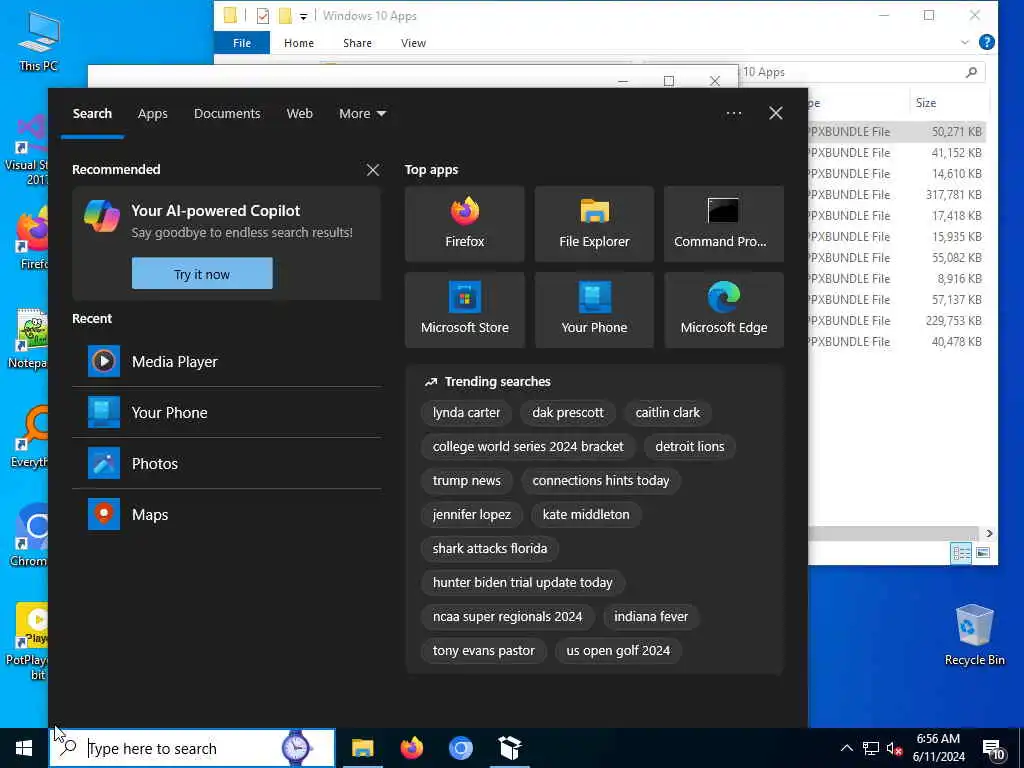Click the muted volume tray icon

(x=895, y=748)
